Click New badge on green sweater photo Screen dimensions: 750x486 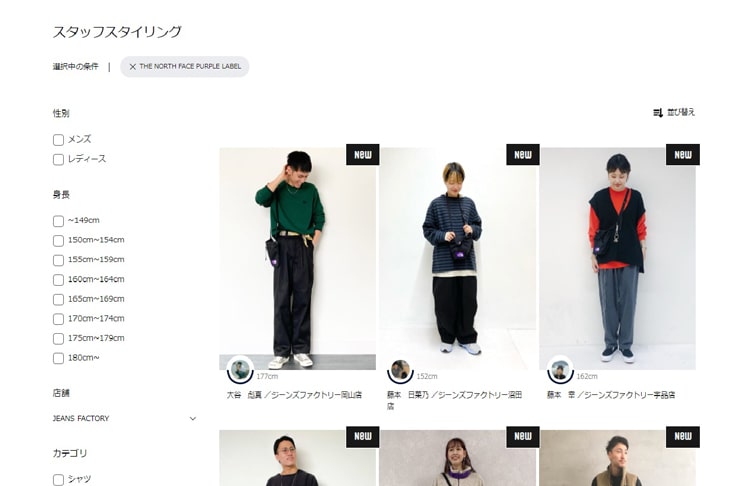(363, 155)
